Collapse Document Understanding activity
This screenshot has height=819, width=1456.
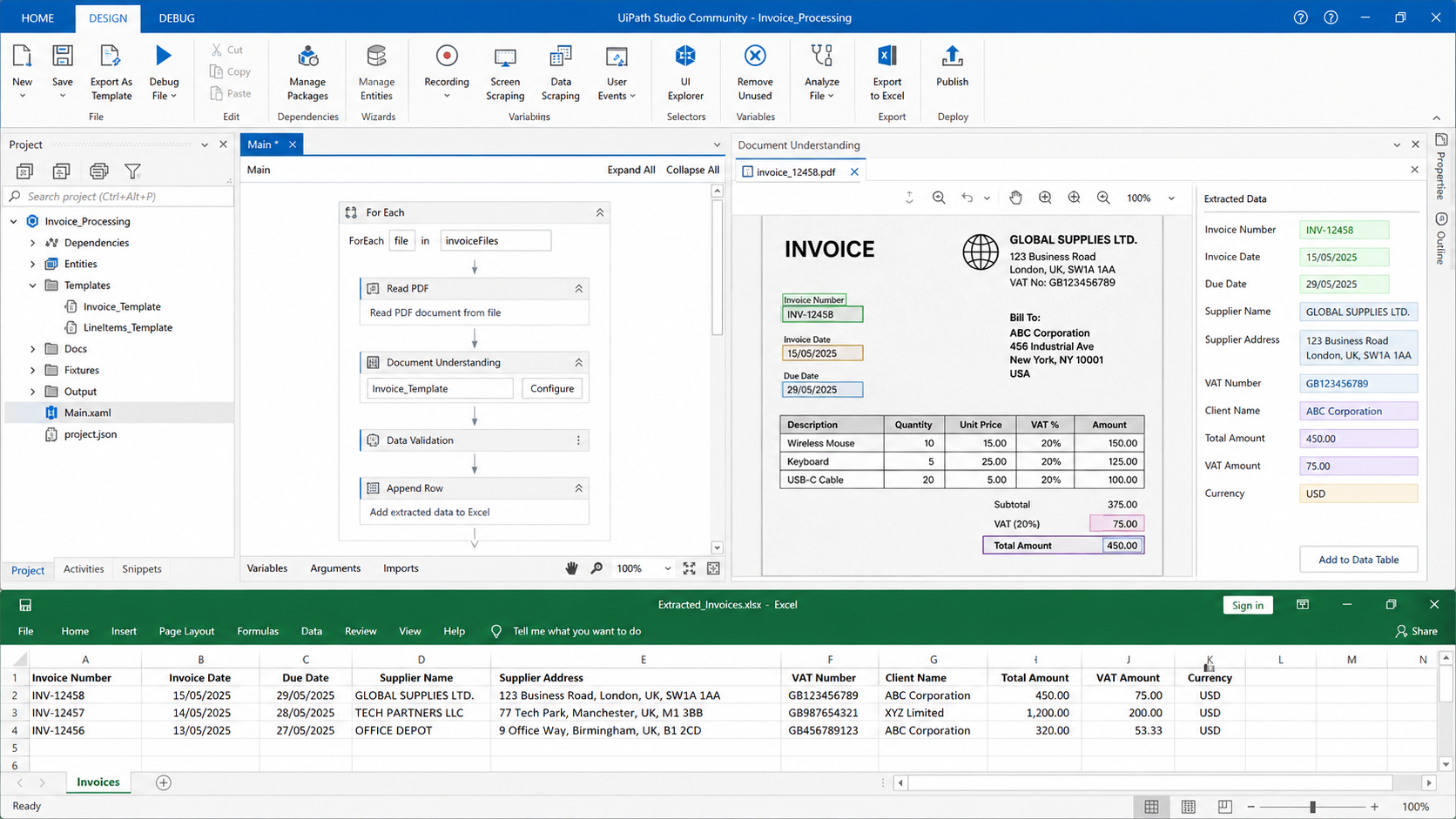point(578,362)
